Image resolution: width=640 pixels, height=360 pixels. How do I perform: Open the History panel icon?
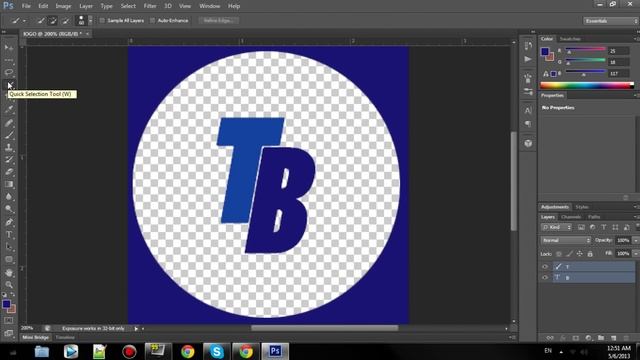528,45
